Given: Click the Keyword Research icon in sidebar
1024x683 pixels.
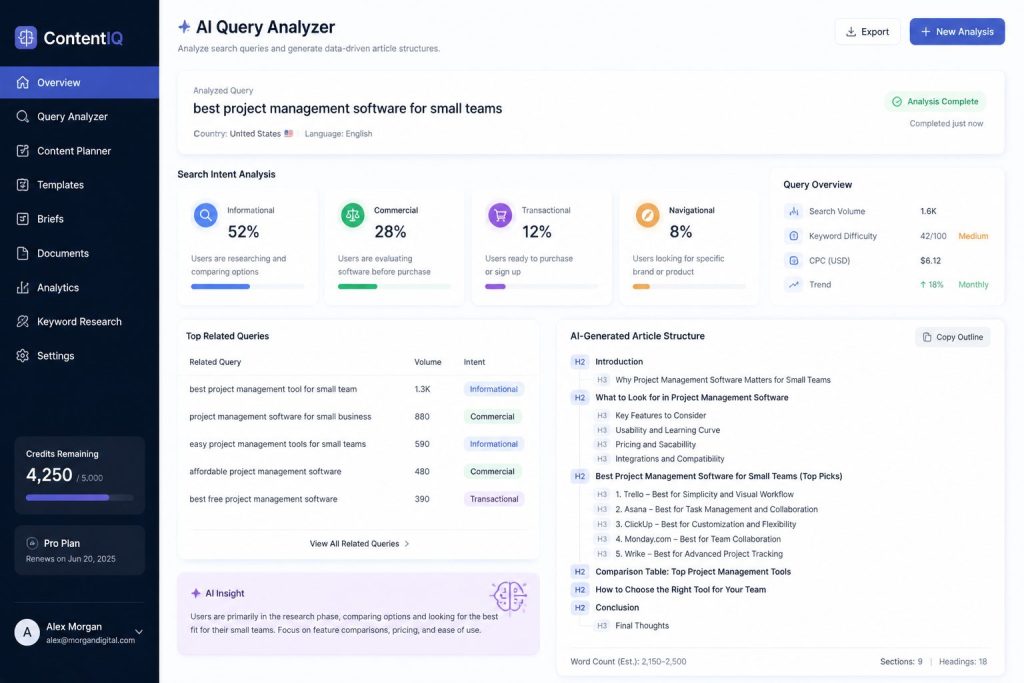Looking at the screenshot, I should [x=23, y=321].
